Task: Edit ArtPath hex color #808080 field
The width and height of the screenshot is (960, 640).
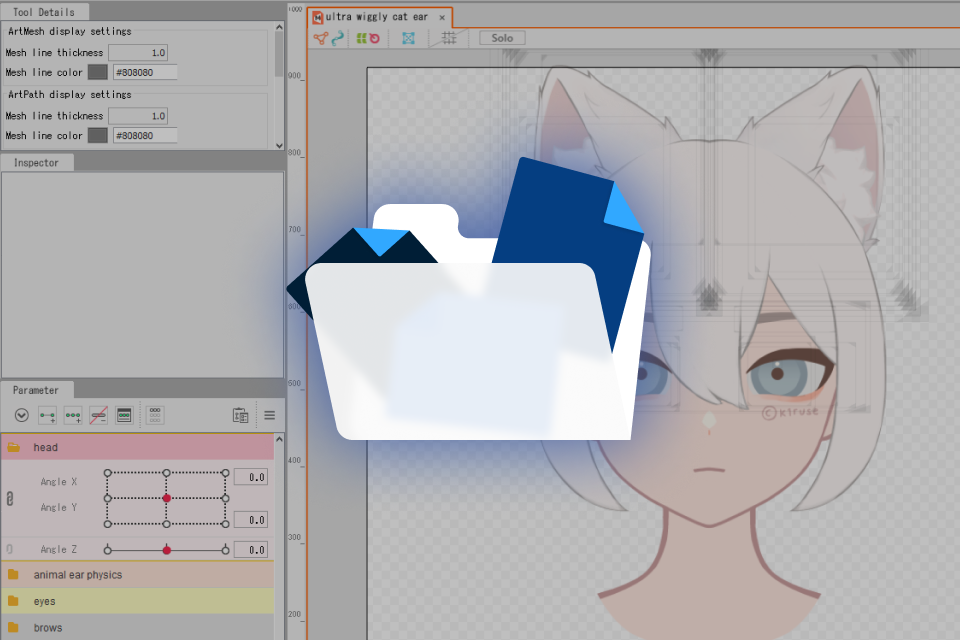Action: 145,135
